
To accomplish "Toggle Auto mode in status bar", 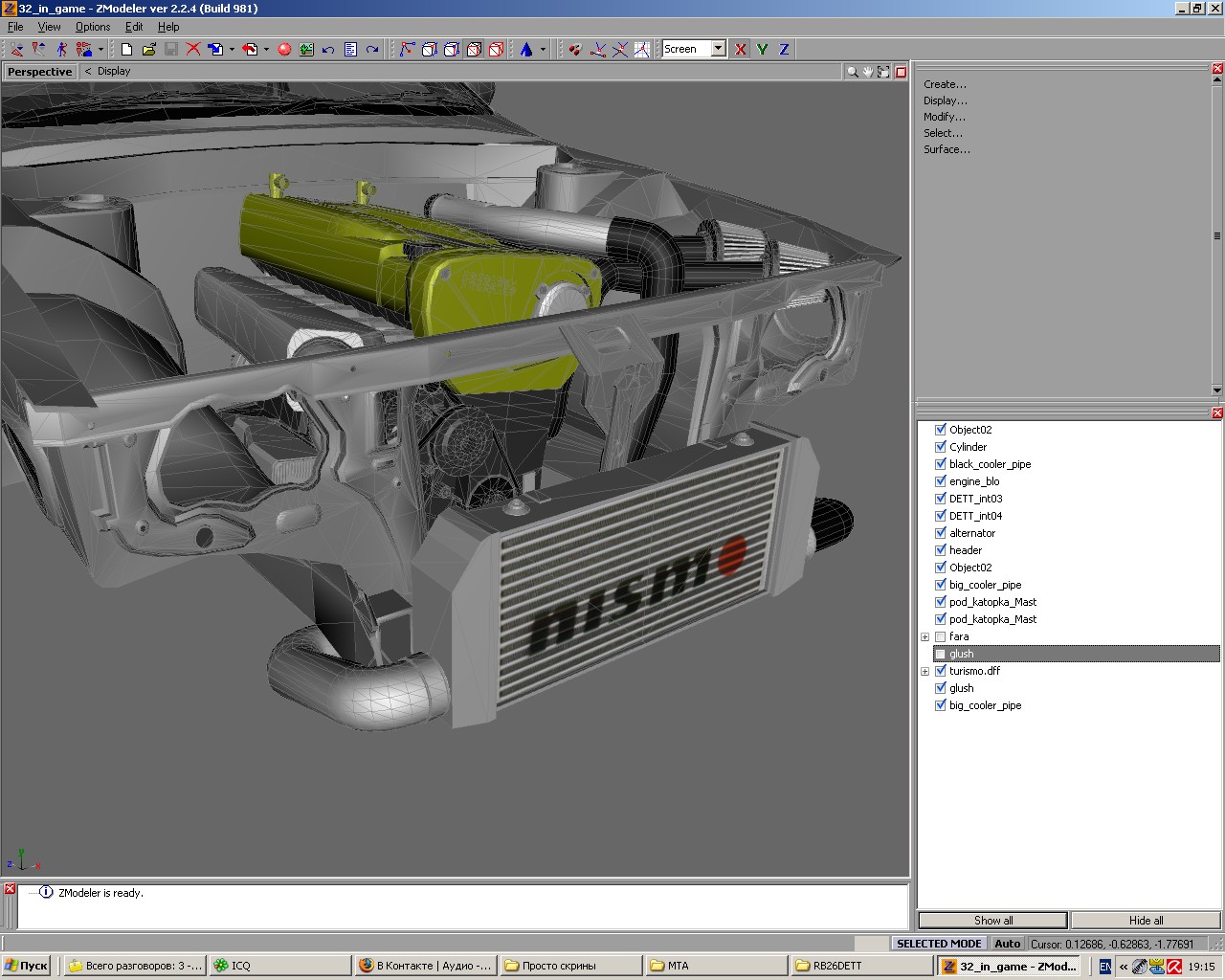I will [x=1008, y=944].
